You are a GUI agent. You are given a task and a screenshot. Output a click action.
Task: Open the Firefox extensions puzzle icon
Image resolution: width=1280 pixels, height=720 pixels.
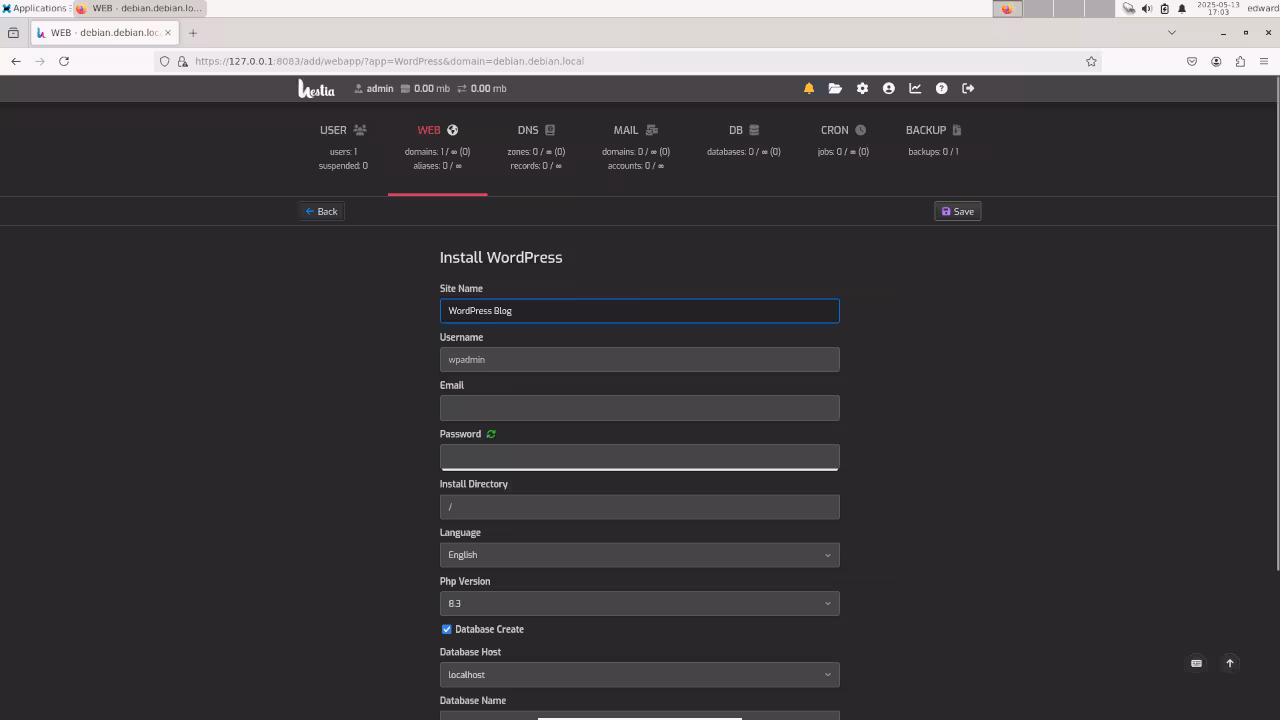coord(1240,61)
